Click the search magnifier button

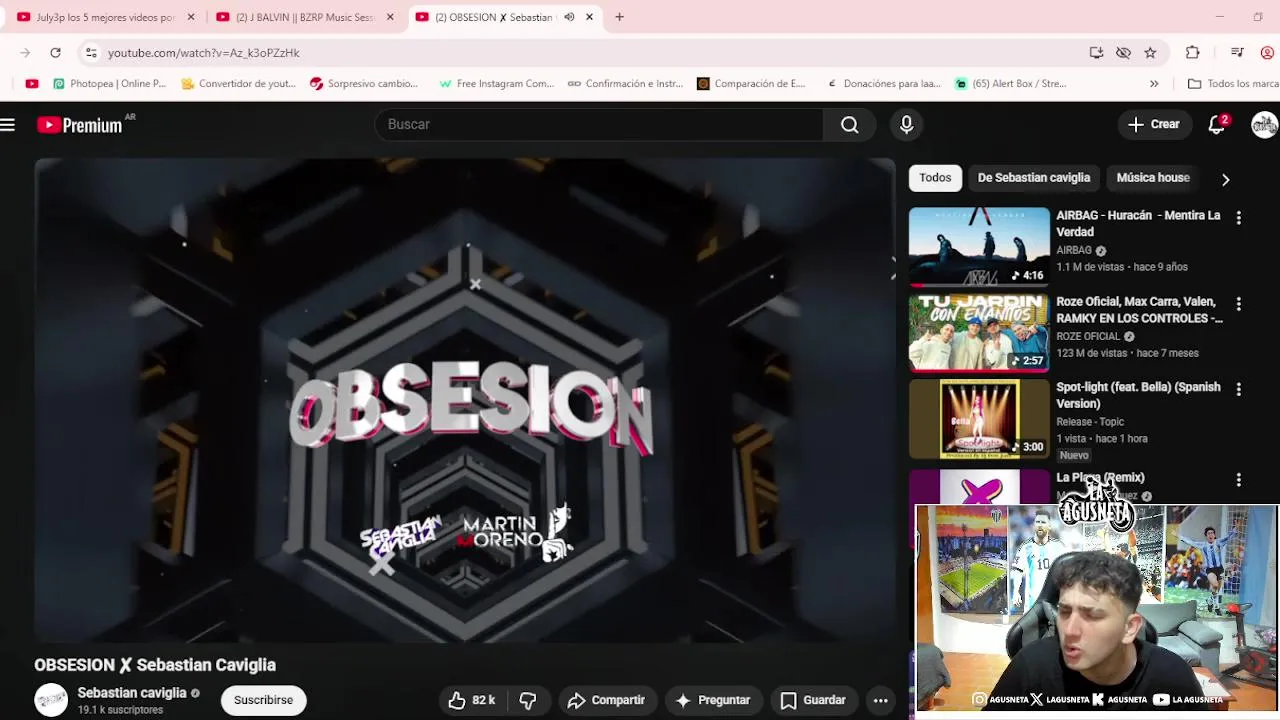(x=849, y=124)
